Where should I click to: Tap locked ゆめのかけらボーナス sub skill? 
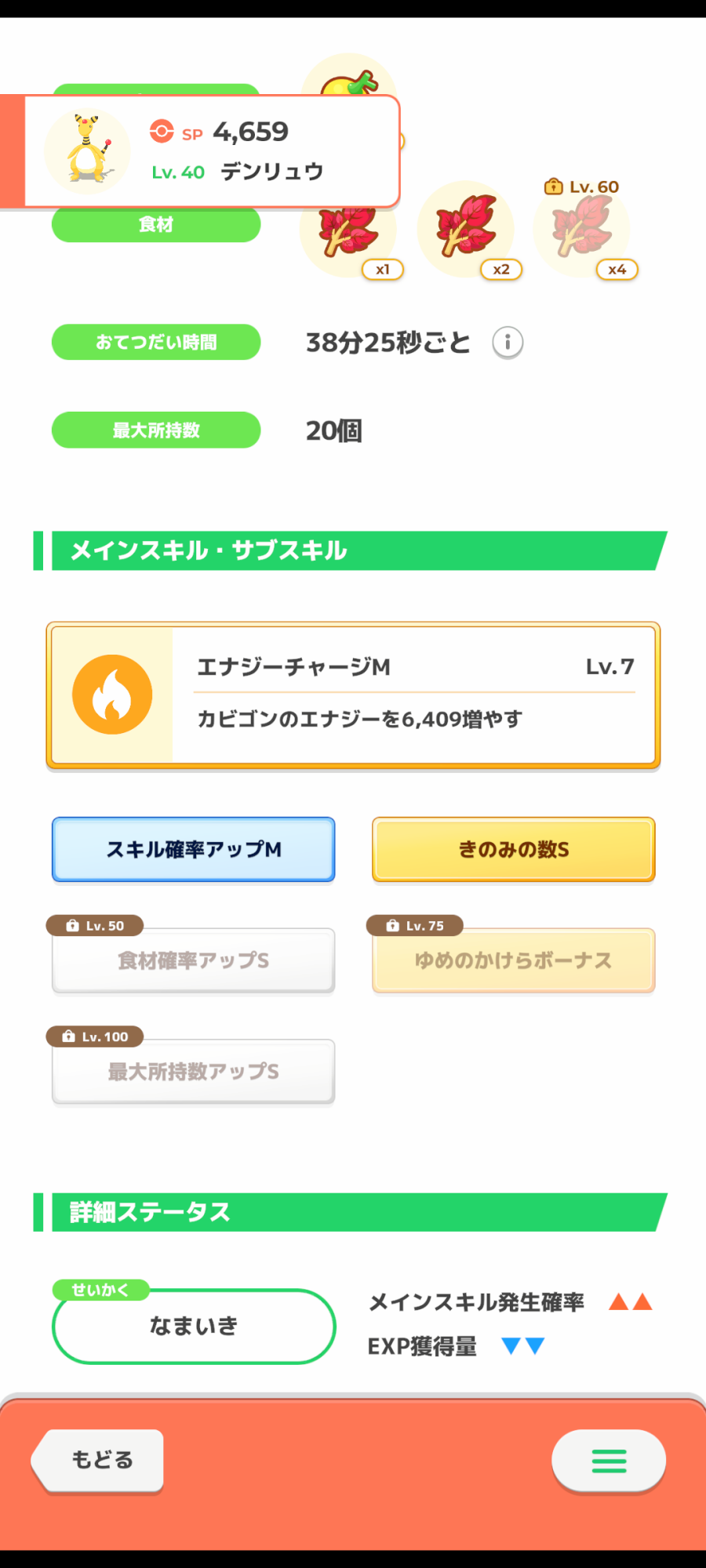pyautogui.click(x=513, y=960)
